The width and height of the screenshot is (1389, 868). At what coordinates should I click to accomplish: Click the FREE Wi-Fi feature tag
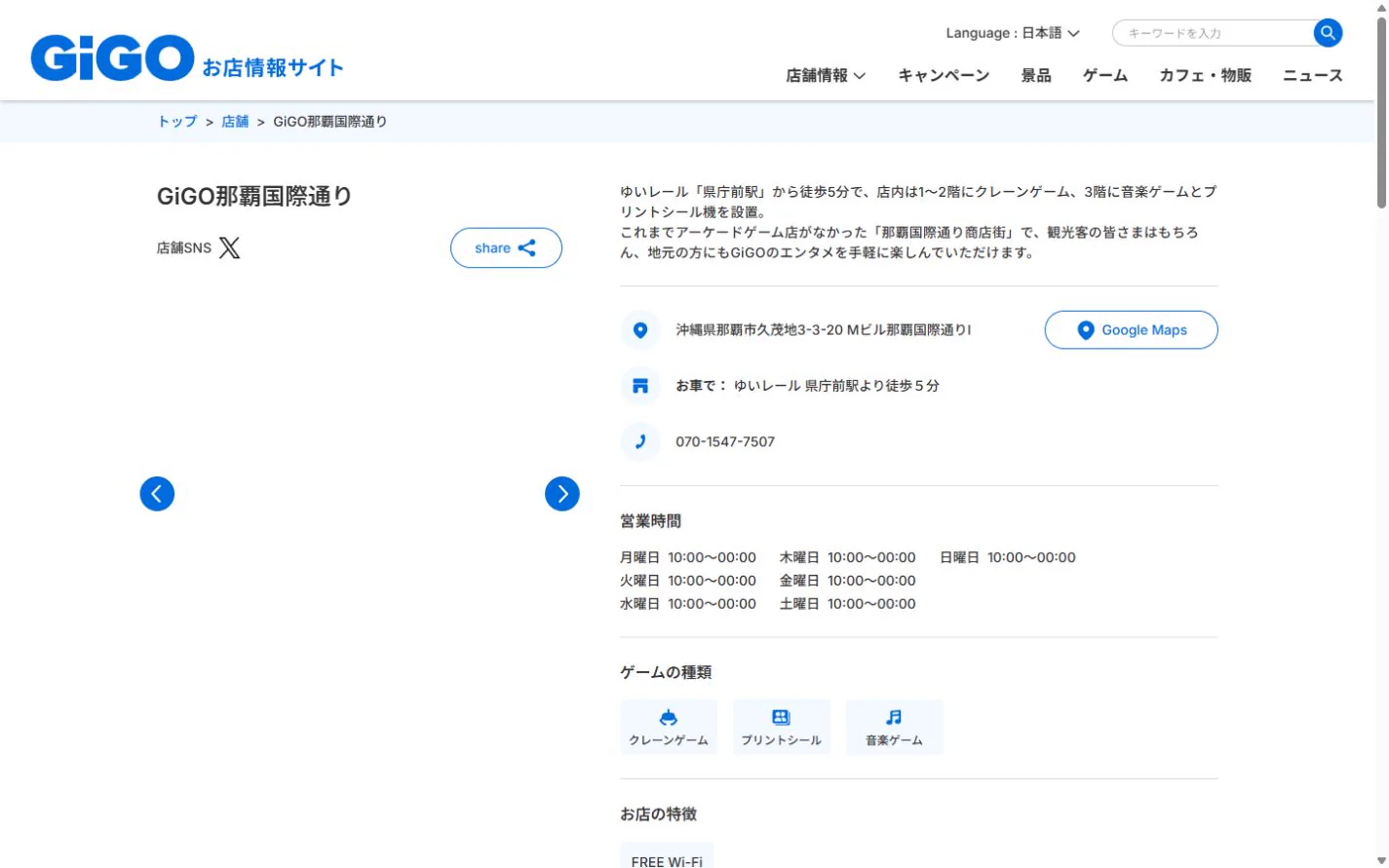(x=667, y=857)
